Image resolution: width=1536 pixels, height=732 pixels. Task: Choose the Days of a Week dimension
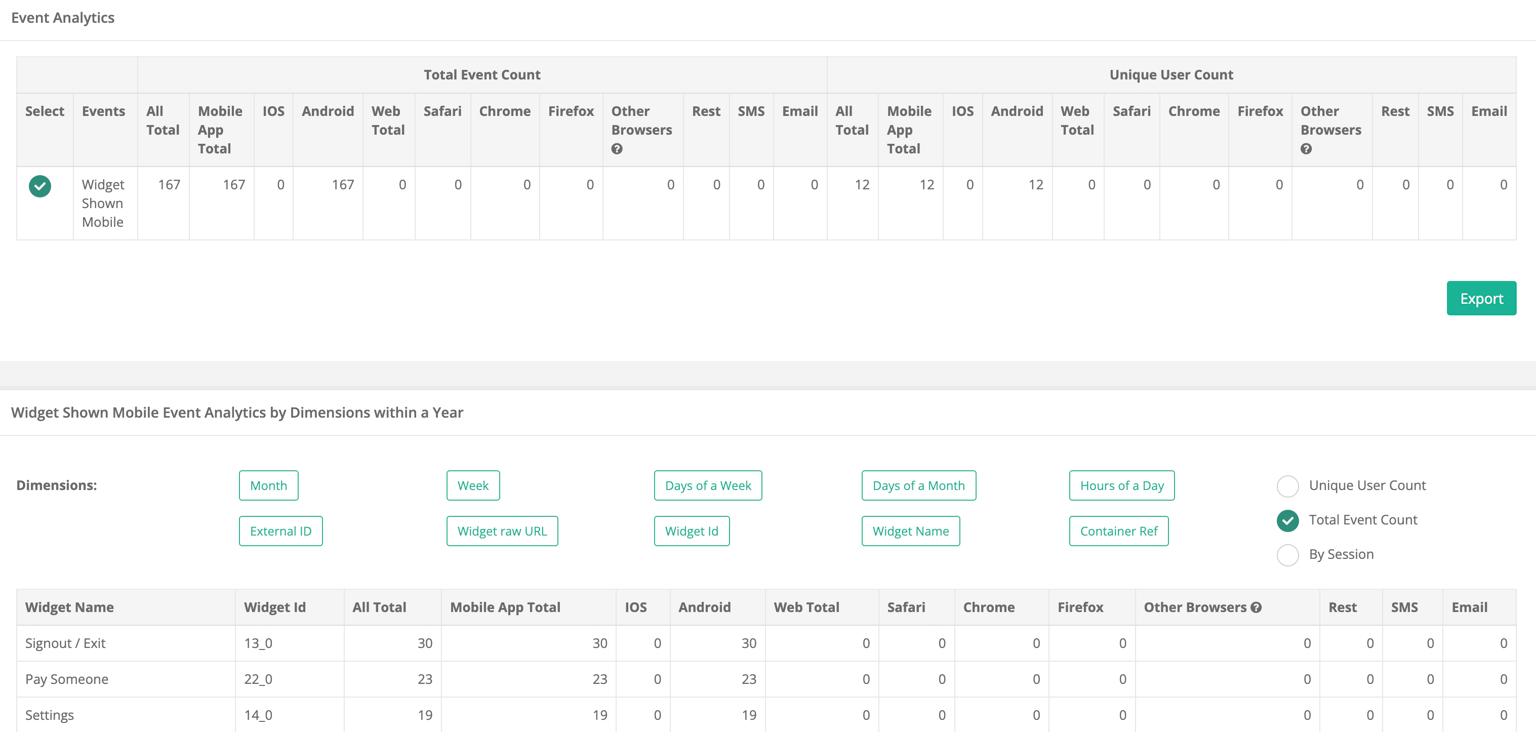(x=708, y=485)
